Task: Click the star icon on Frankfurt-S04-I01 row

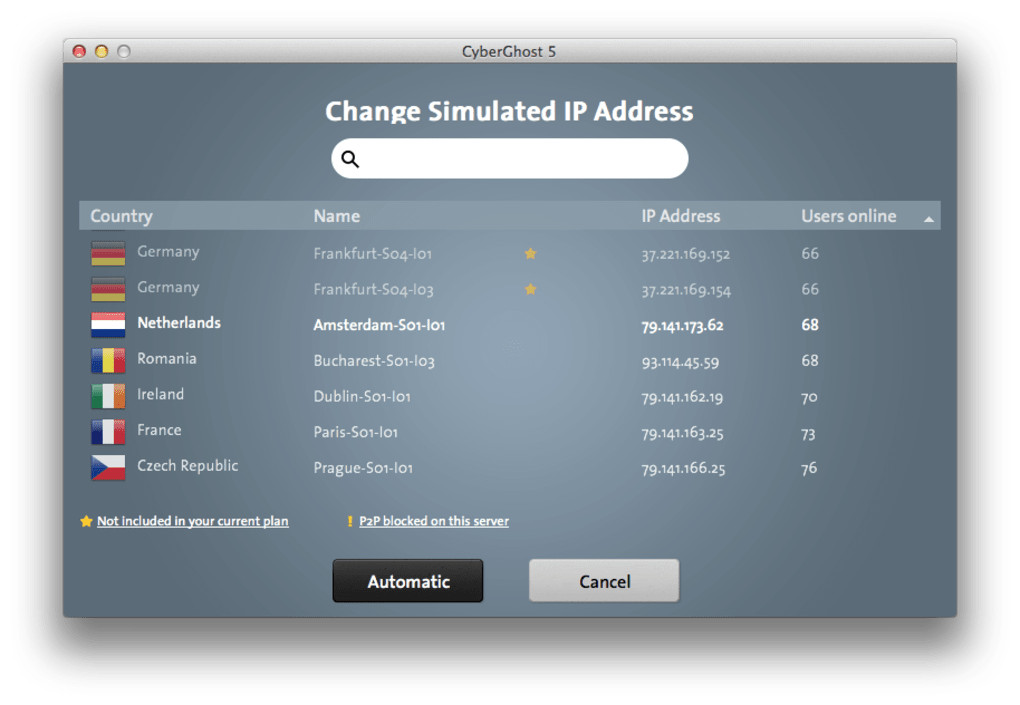Action: pyautogui.click(x=531, y=254)
